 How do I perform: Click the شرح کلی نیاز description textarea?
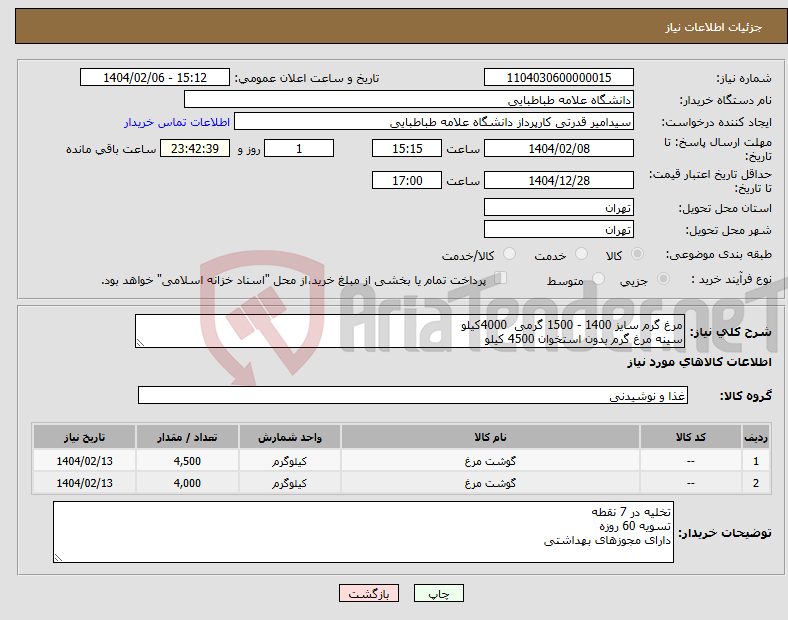410,331
